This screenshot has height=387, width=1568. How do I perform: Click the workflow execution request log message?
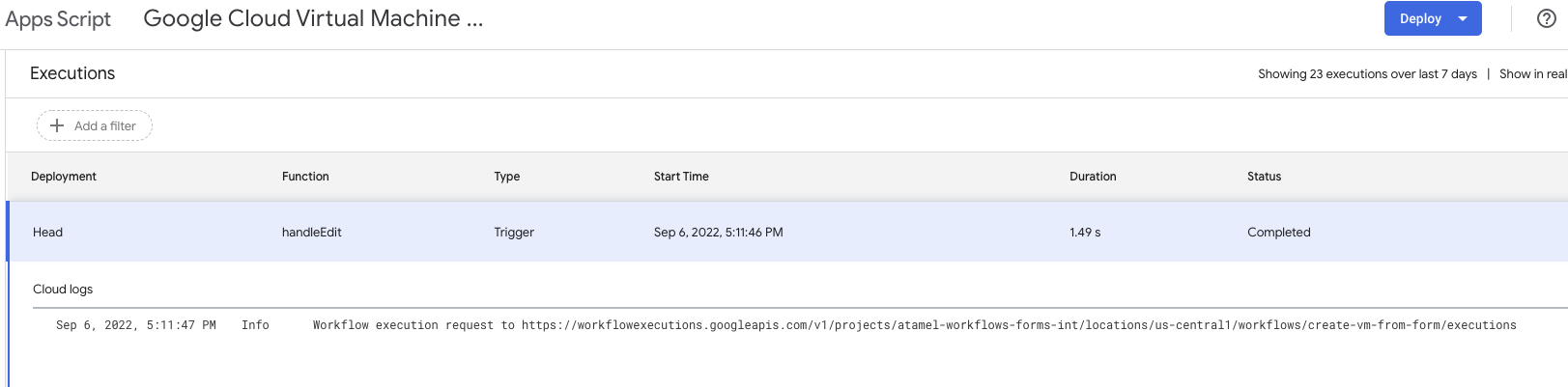click(914, 325)
